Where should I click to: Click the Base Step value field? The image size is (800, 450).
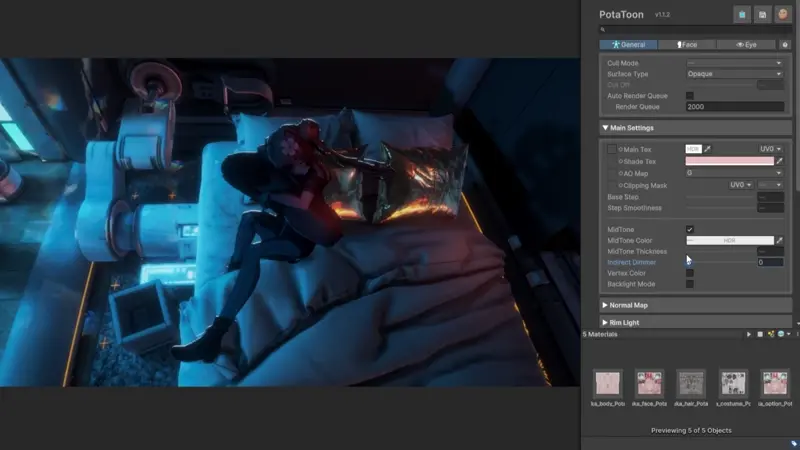tap(770, 197)
